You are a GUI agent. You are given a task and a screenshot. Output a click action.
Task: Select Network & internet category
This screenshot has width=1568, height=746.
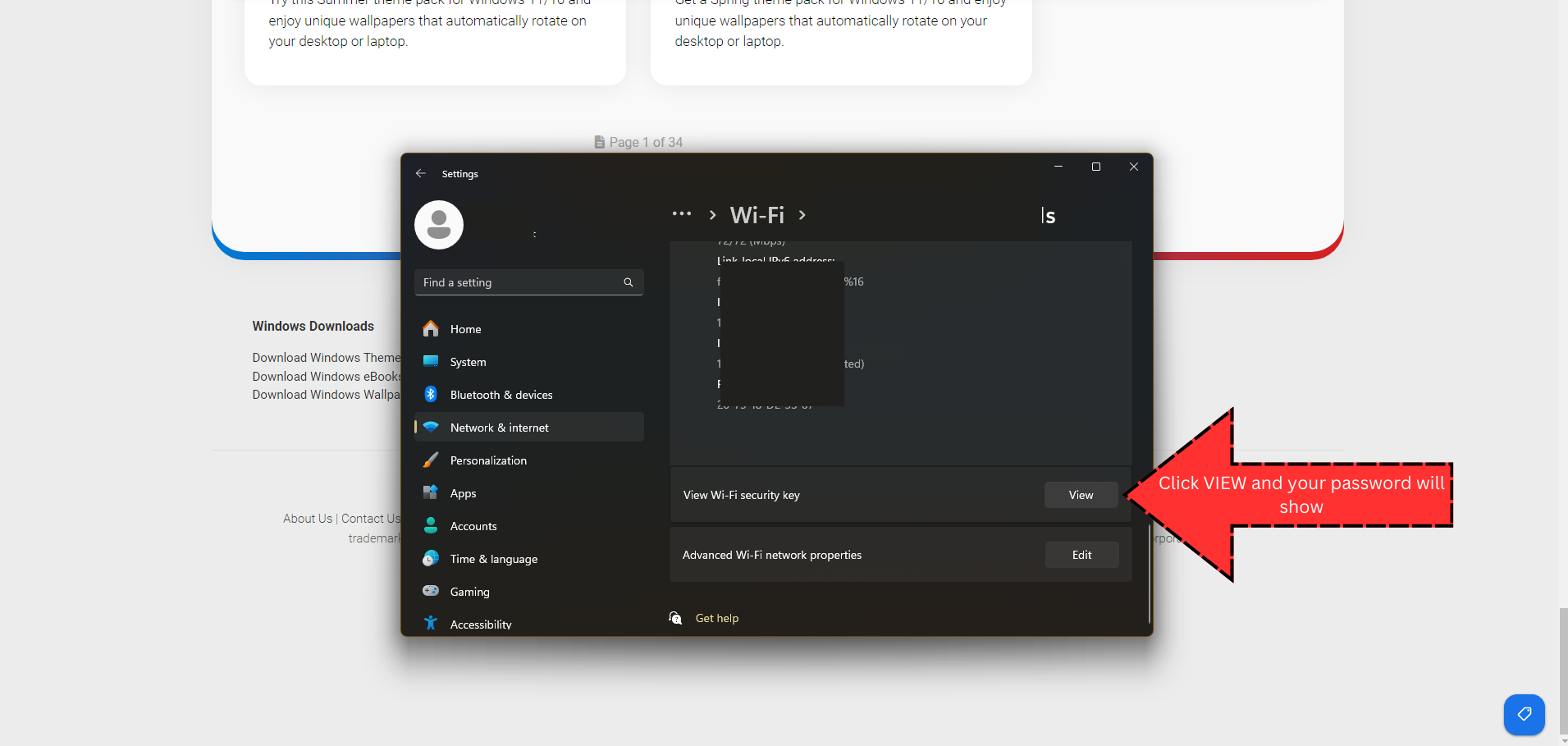529,428
